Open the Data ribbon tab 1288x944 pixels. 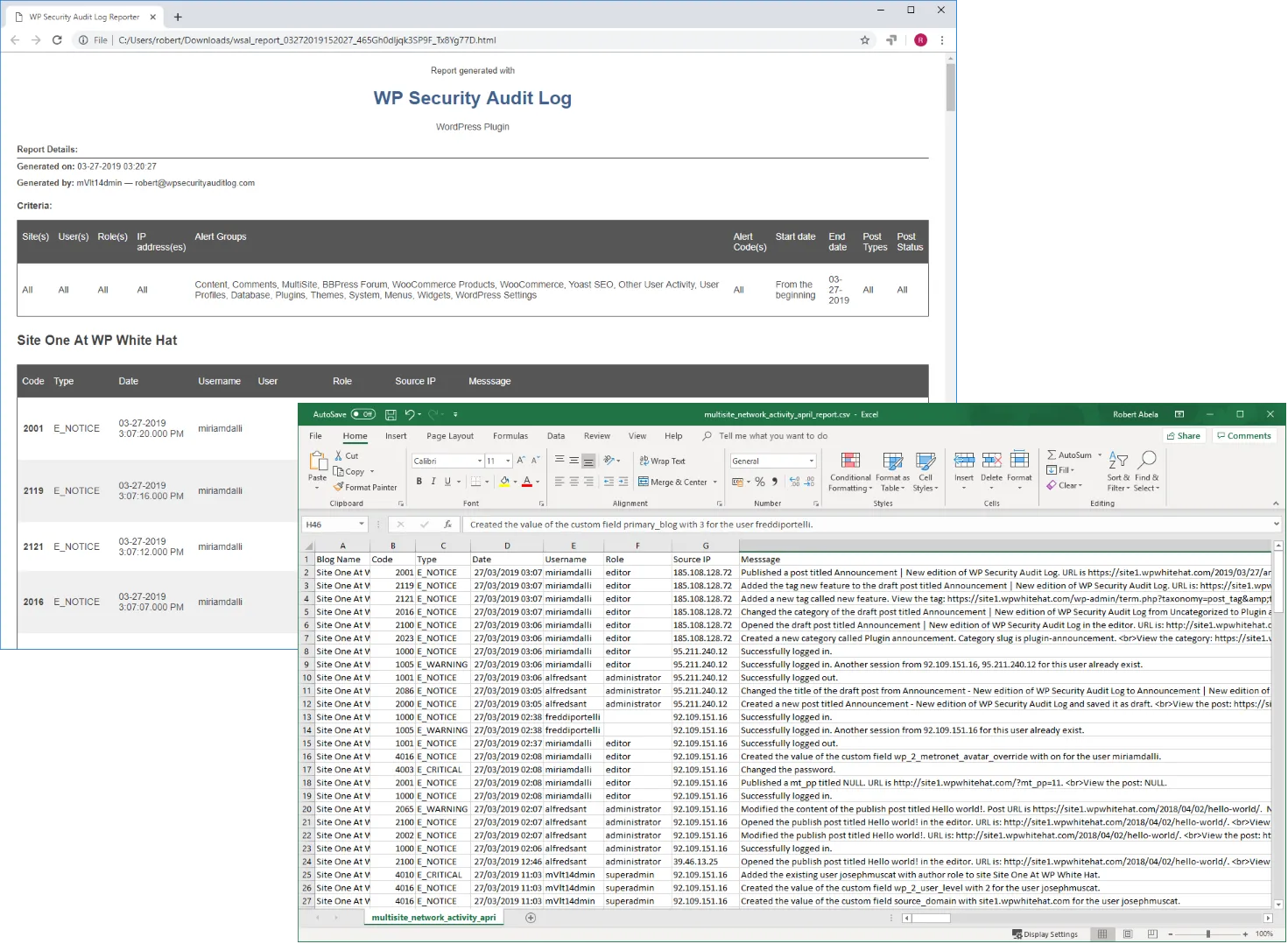556,436
